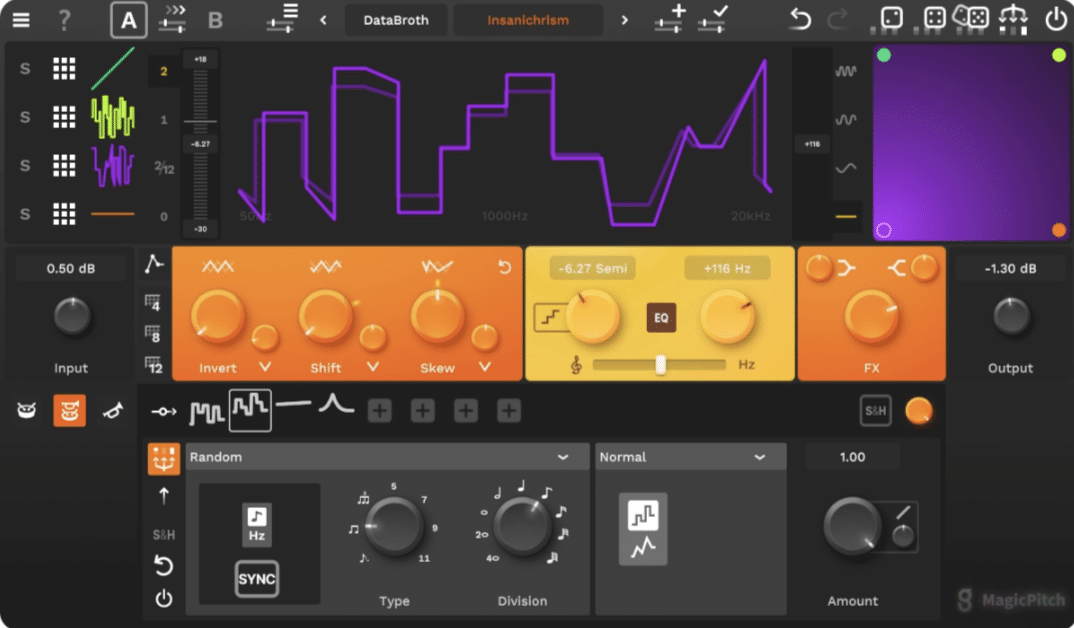Select the 12-step grid icon
The width and height of the screenshot is (1074, 628).
(x=153, y=365)
